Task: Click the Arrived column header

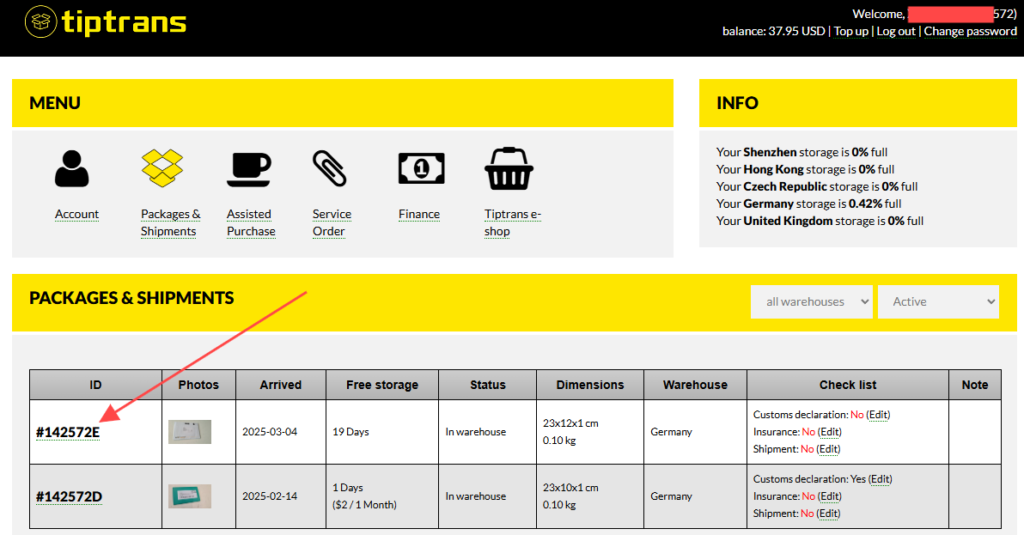Action: click(281, 385)
